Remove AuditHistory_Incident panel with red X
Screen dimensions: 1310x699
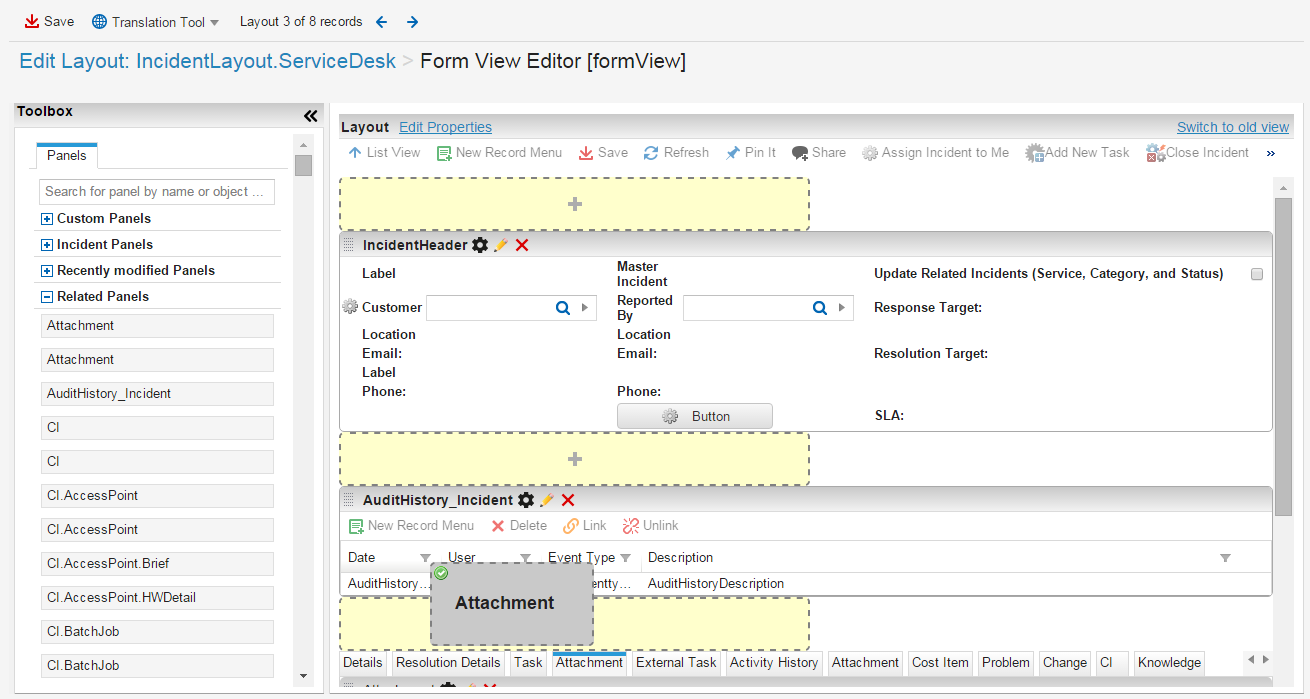568,500
